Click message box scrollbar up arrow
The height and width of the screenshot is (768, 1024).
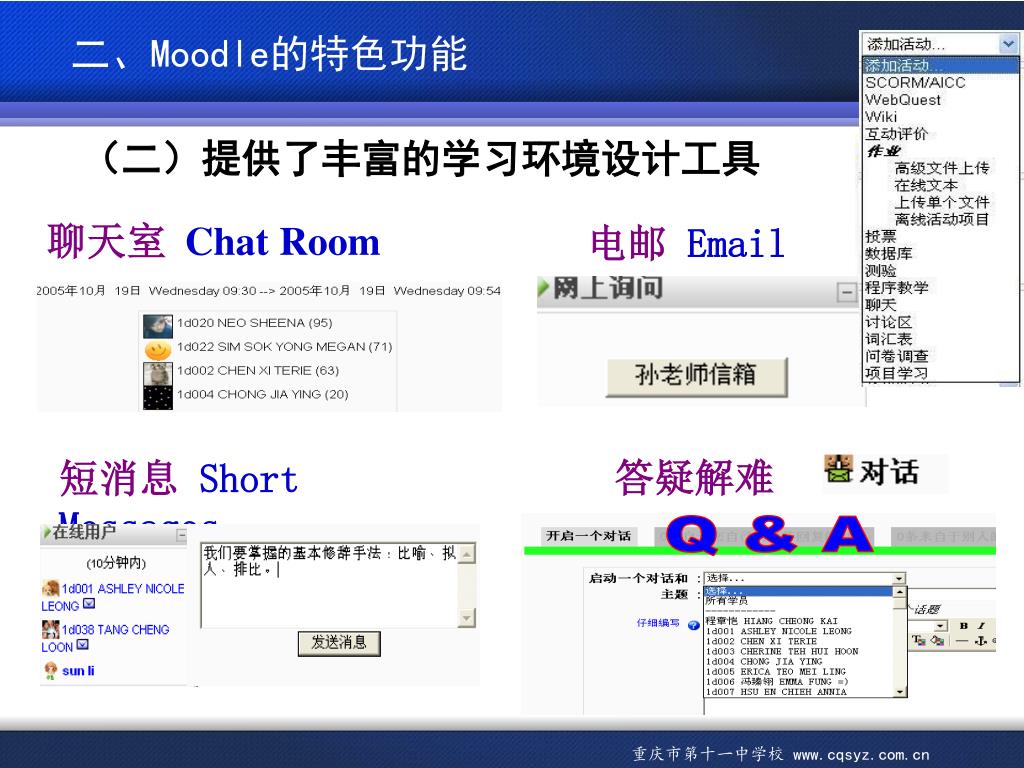tap(467, 554)
